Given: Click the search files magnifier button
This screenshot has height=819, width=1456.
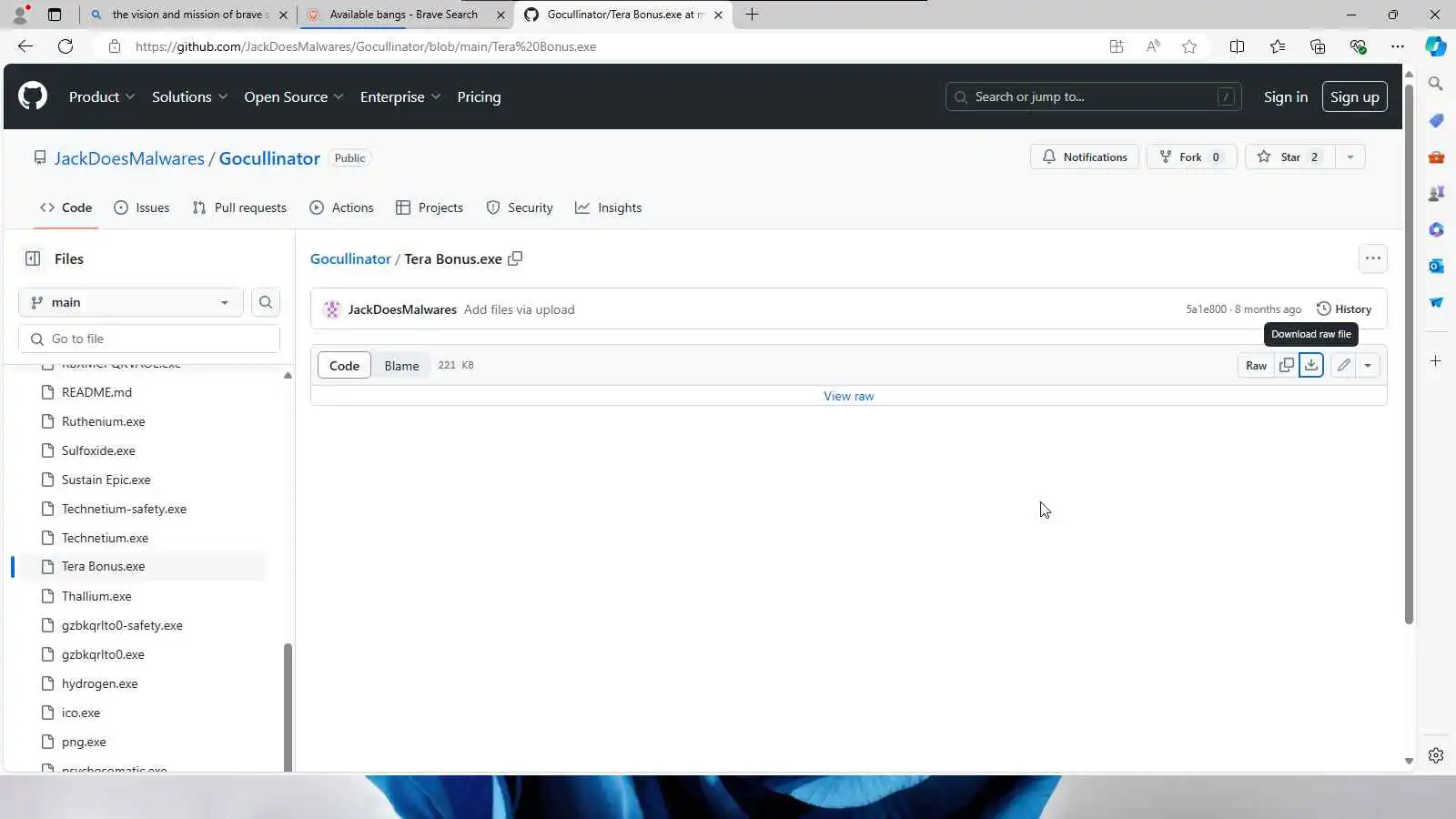Looking at the screenshot, I should click(x=266, y=302).
